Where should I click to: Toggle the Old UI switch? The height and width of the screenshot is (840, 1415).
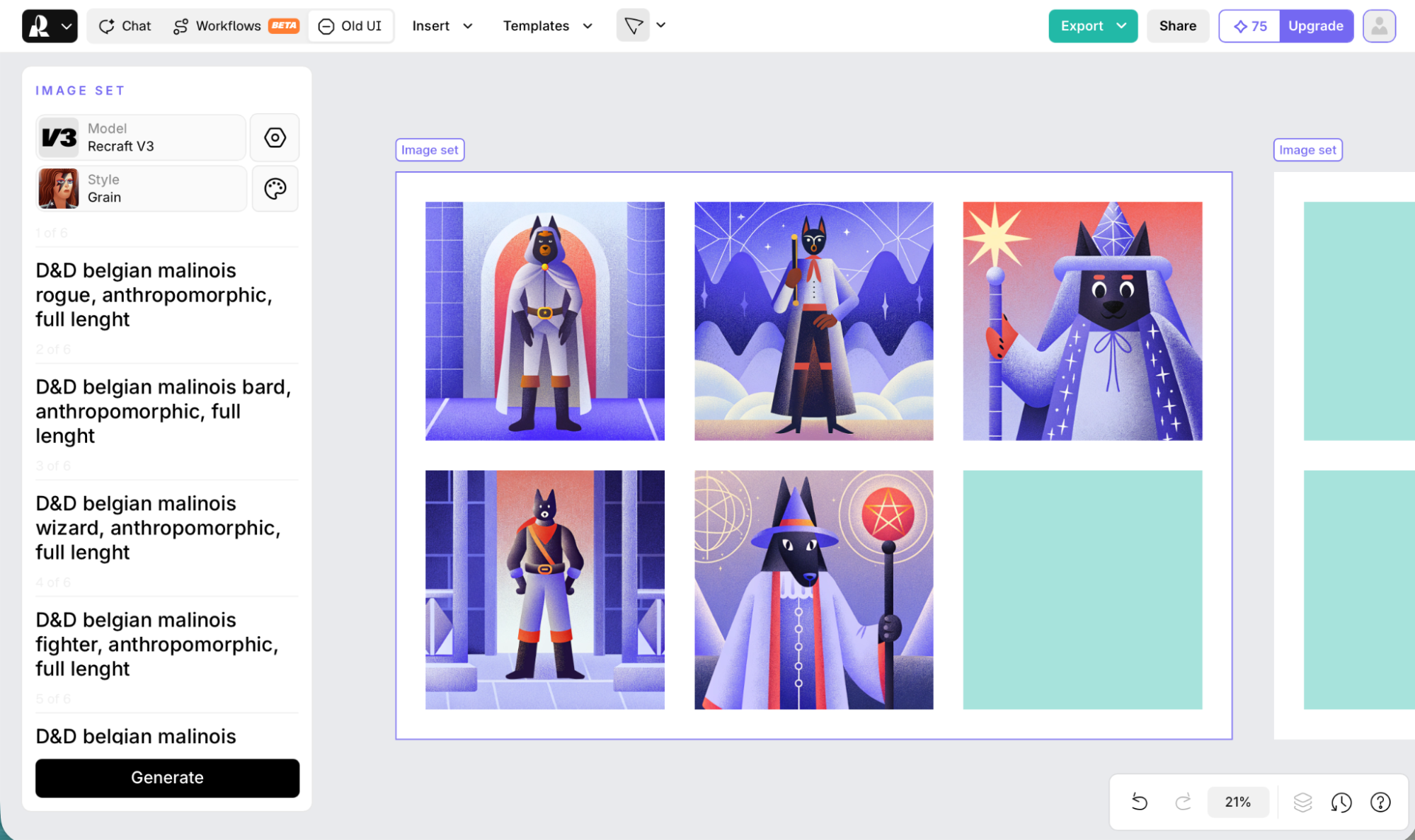click(350, 25)
